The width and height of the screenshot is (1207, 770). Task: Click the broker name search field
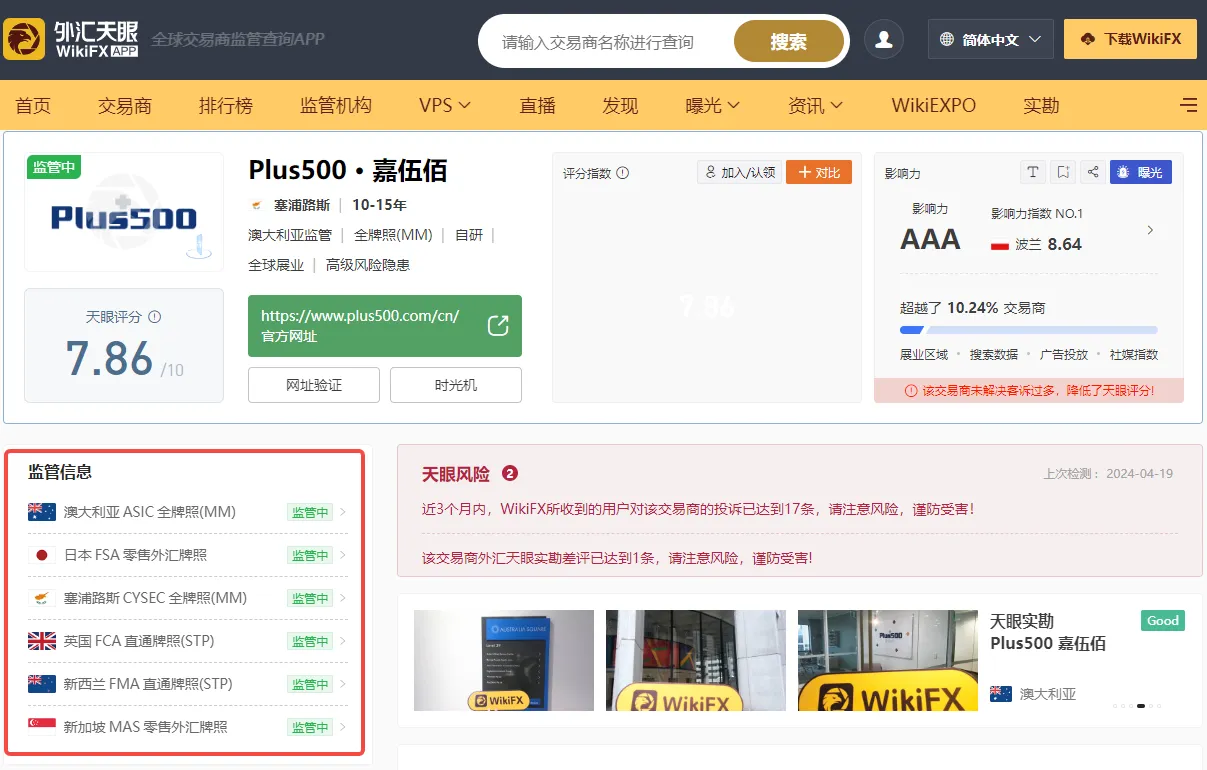coord(610,41)
